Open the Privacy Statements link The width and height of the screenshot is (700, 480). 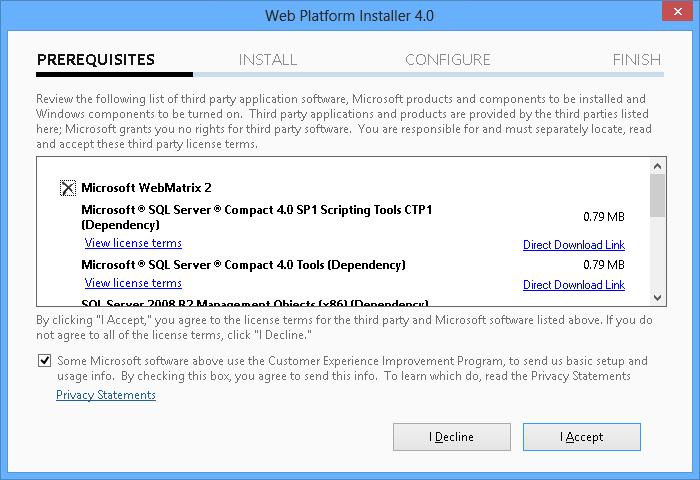tap(106, 395)
